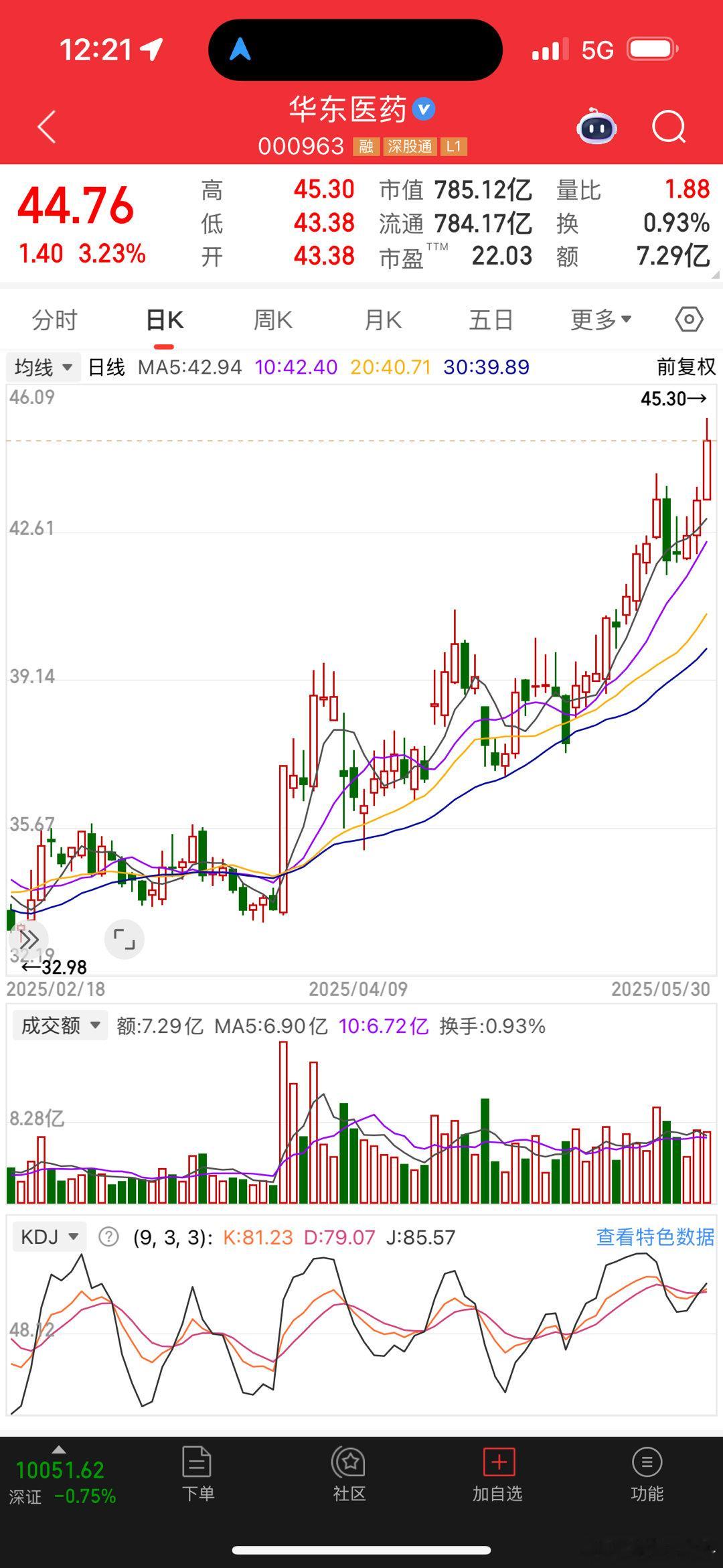The width and height of the screenshot is (723, 1568).
Task: Tap the cellular signal bars
Action: 550,50
